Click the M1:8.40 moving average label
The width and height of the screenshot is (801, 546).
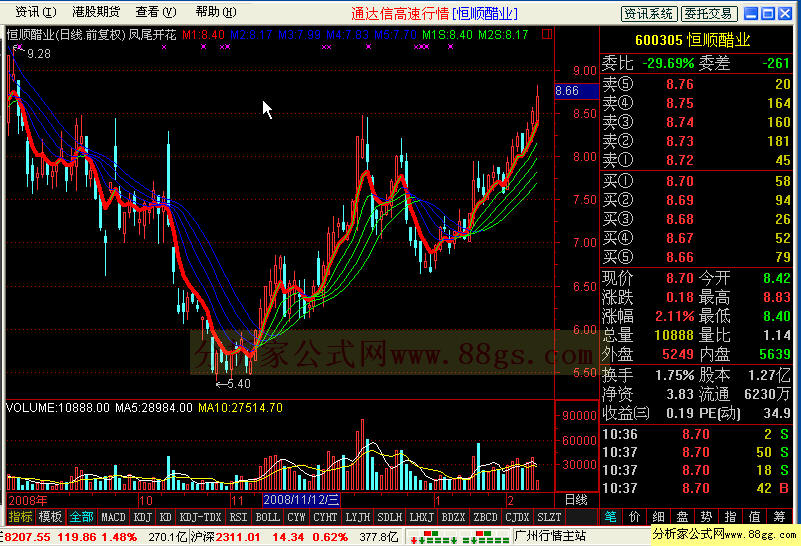tap(203, 35)
